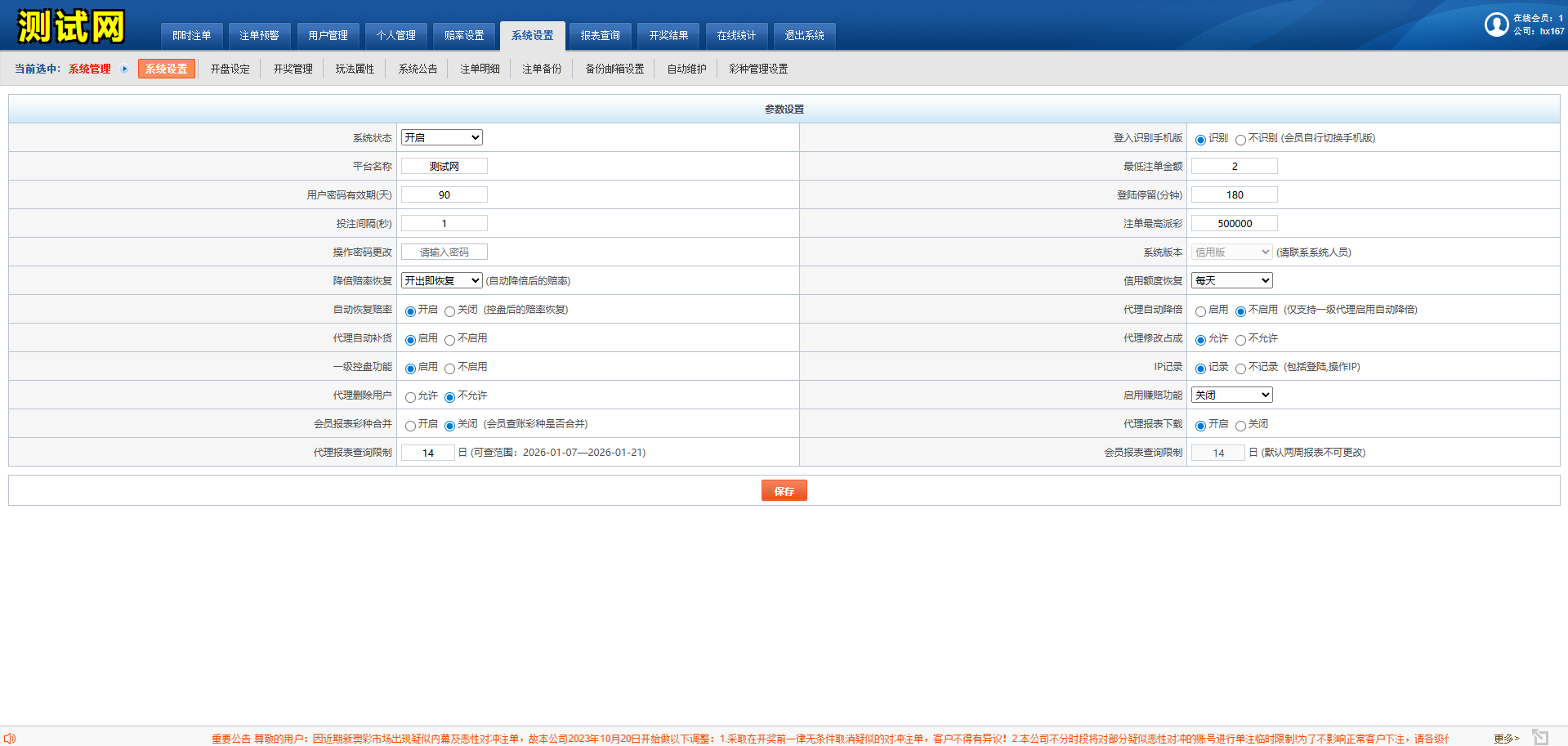Click the blue arrow after 系统管理

(125, 69)
